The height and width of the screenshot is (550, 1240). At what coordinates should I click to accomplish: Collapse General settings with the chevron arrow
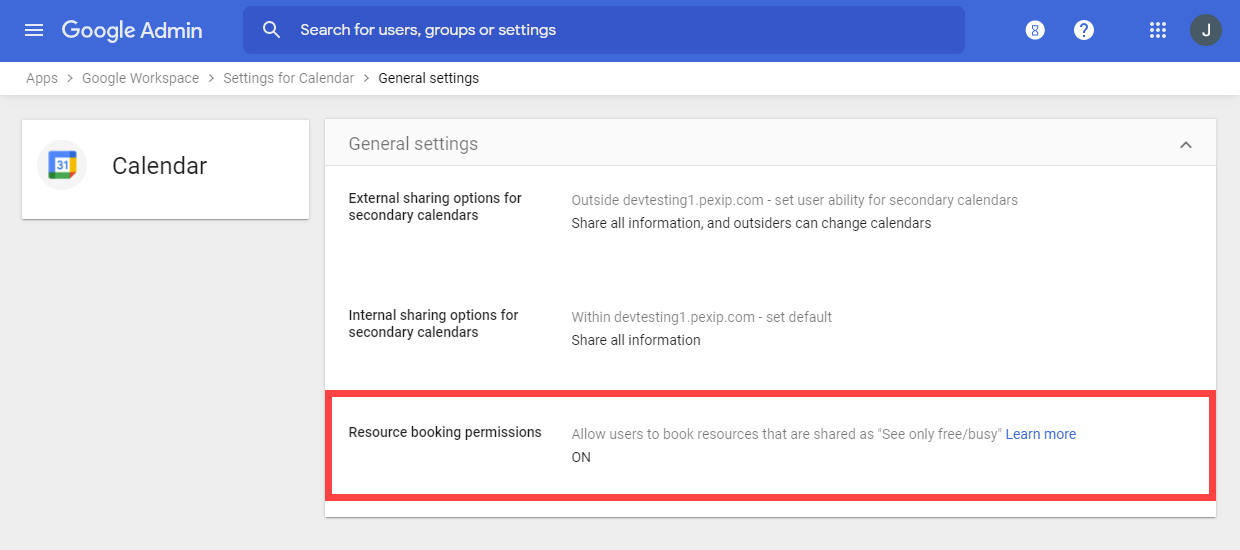click(x=1186, y=145)
